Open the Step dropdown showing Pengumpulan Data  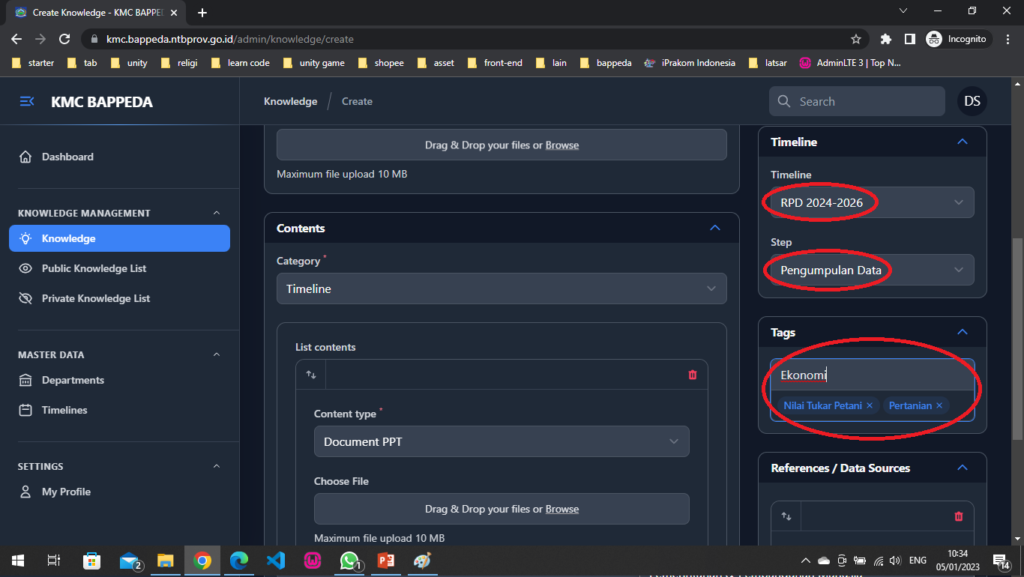pyautogui.click(x=871, y=270)
